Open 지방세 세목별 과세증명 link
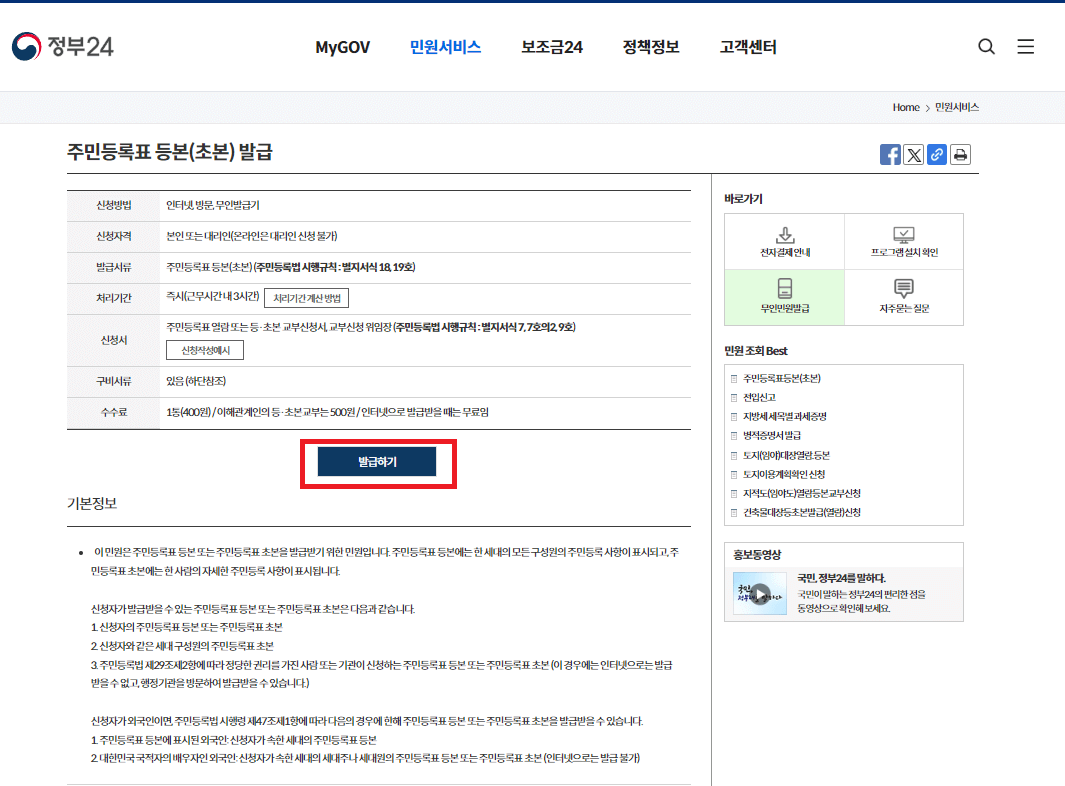Screen dimensions: 1065x786 [784, 416]
